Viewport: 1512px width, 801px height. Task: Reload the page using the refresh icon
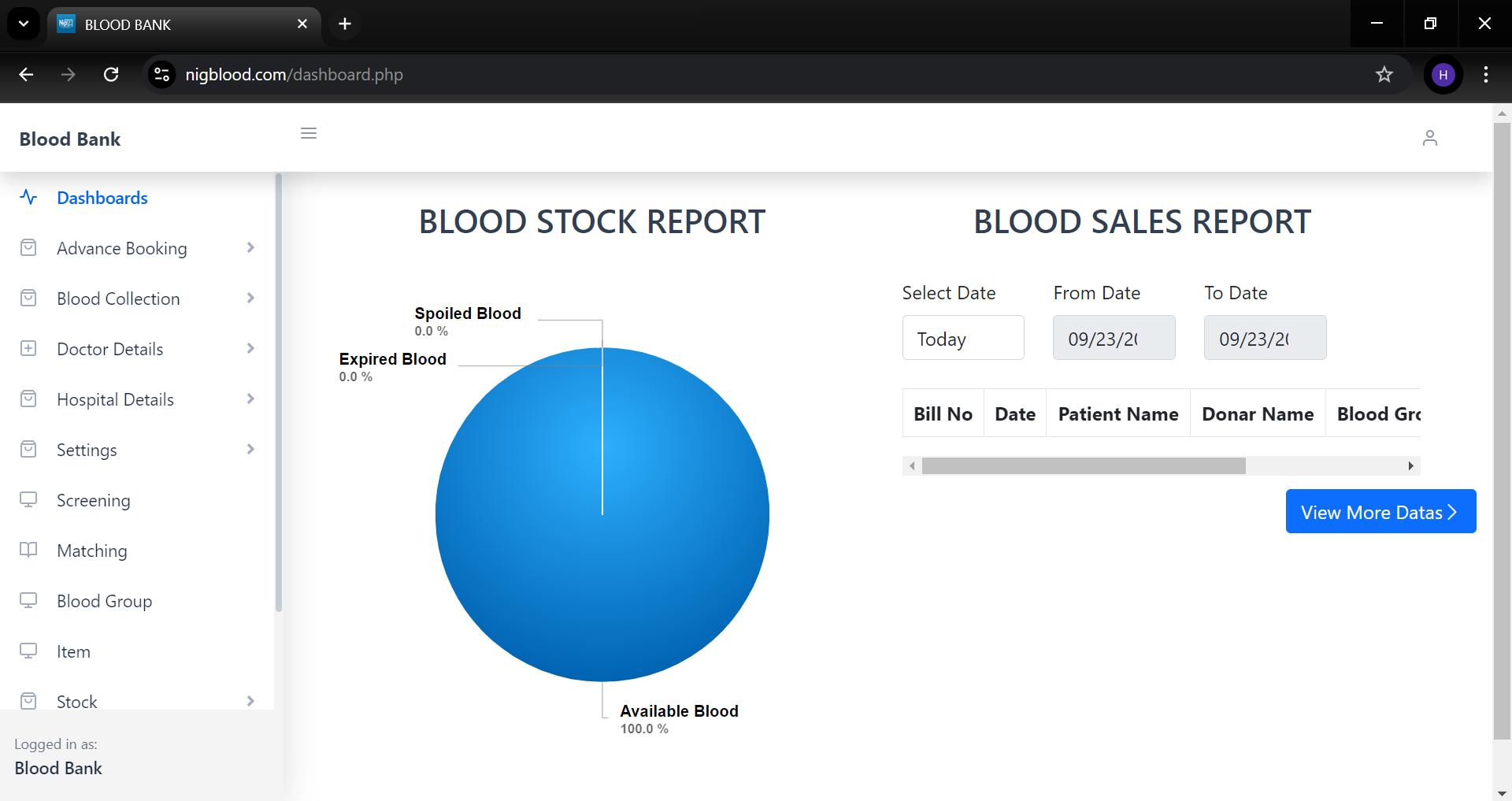[x=111, y=75]
